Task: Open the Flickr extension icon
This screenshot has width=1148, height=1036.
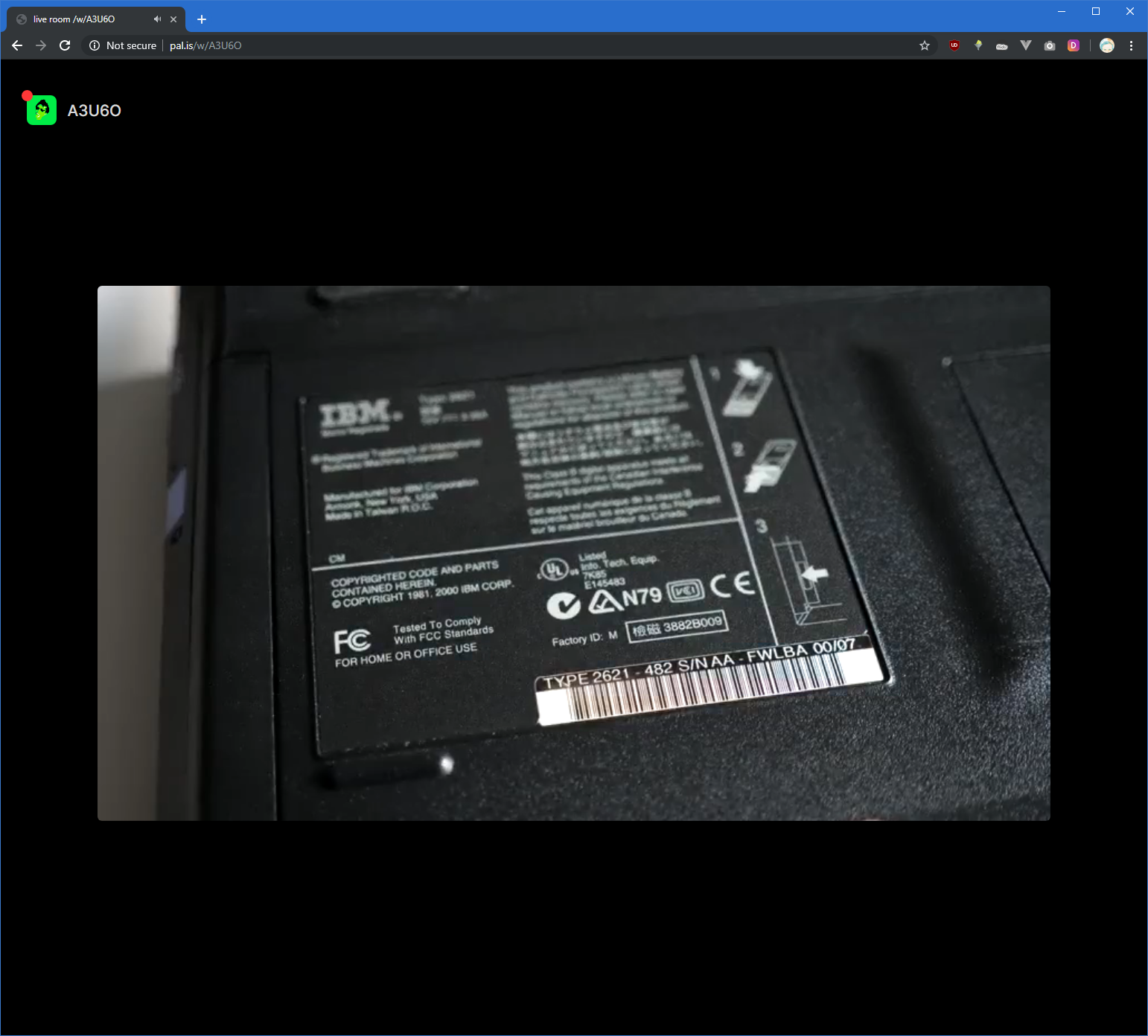Action: tap(1002, 45)
